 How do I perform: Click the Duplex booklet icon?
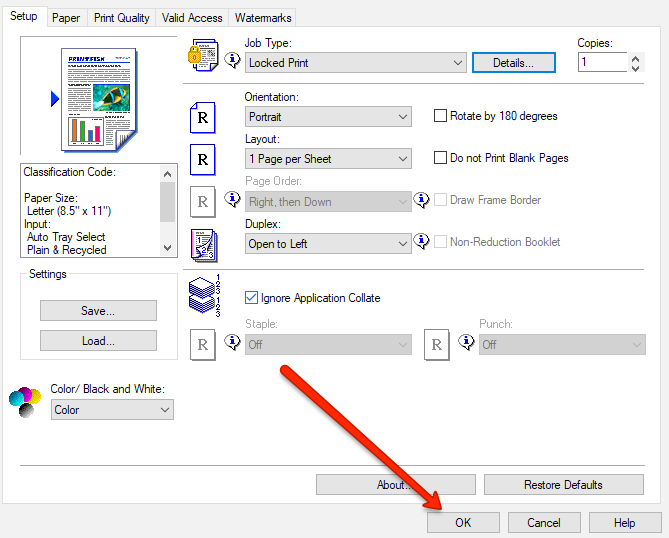(203, 243)
